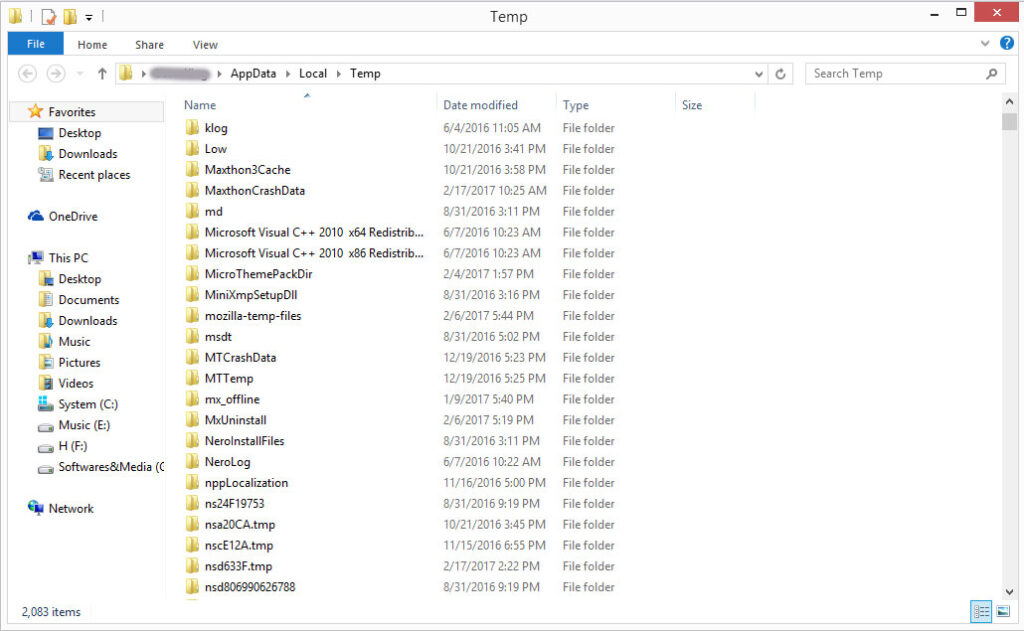
Task: Sort files by Date modified
Action: (478, 105)
